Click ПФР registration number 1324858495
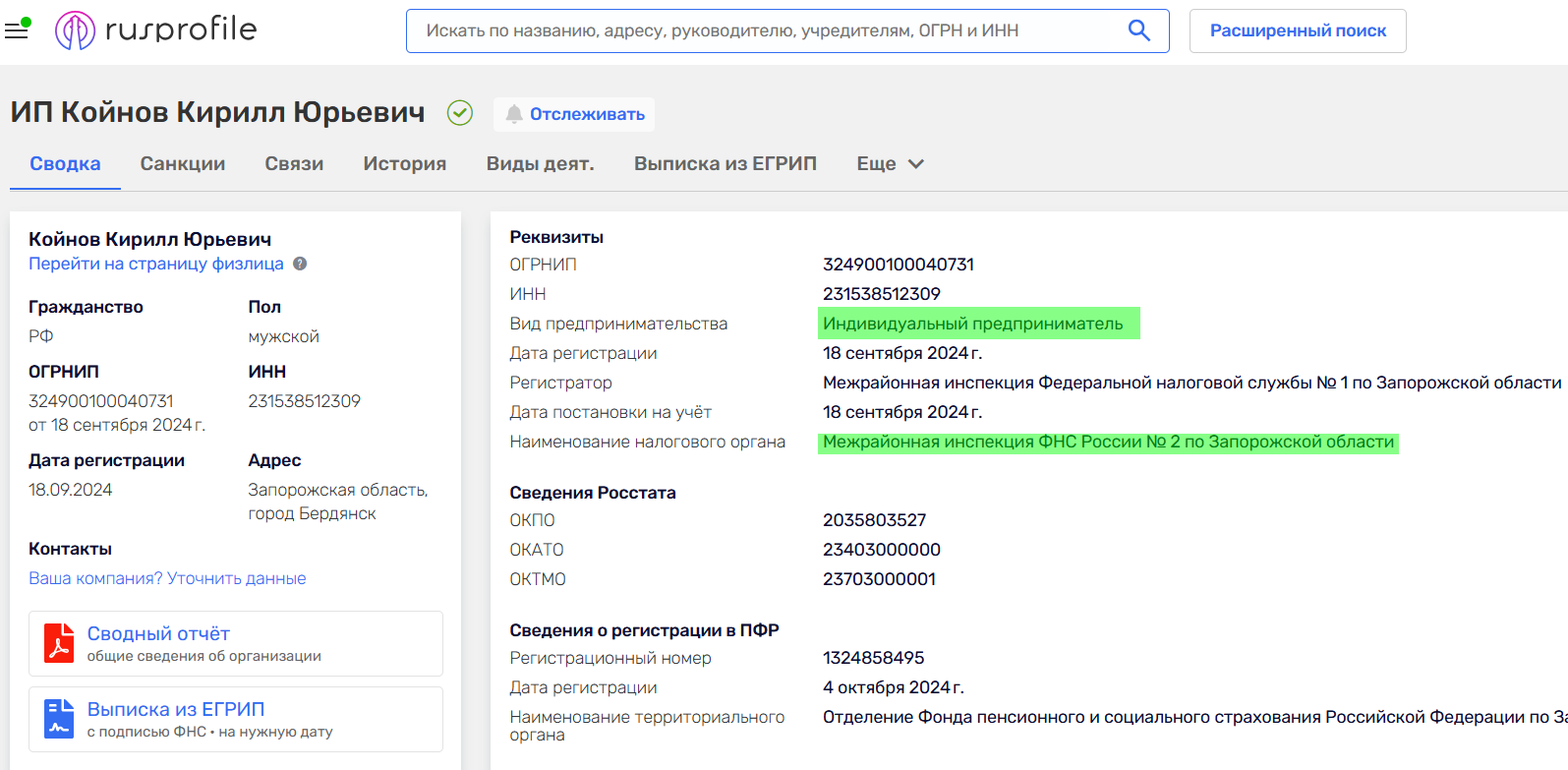Image resolution: width=1568 pixels, height=770 pixels. click(x=874, y=658)
